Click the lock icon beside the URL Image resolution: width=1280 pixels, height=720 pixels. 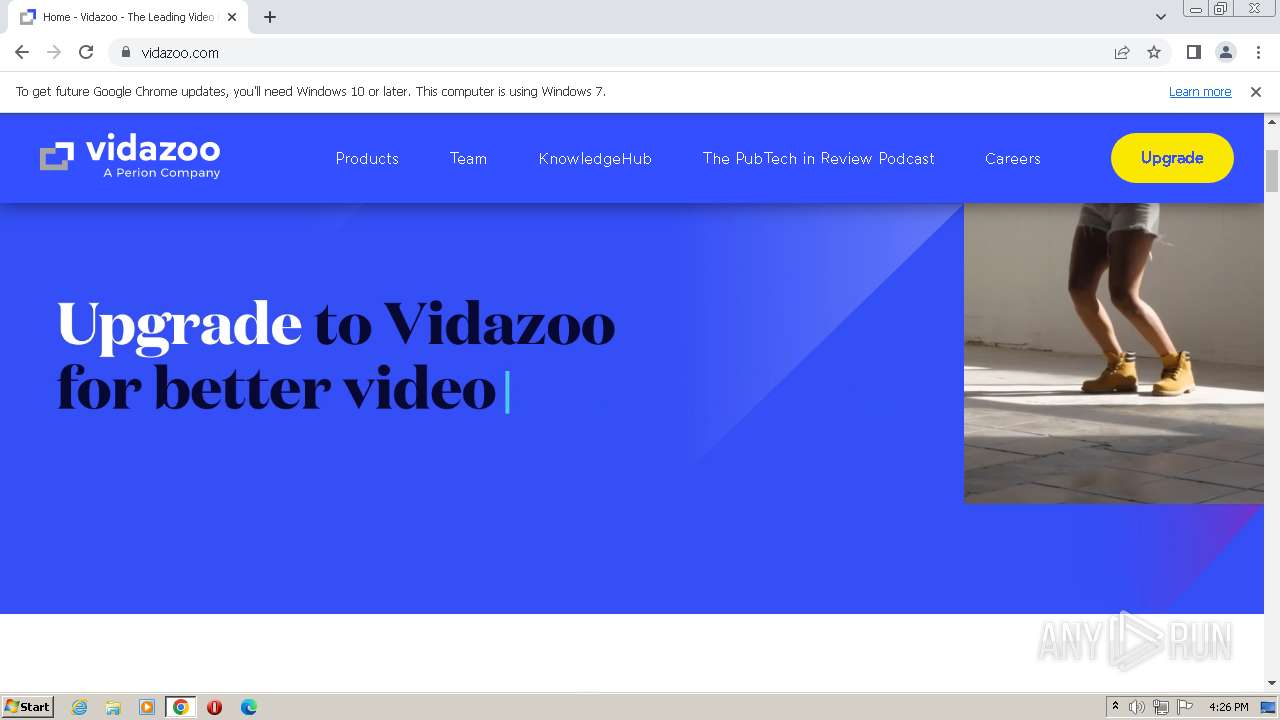click(x=126, y=52)
